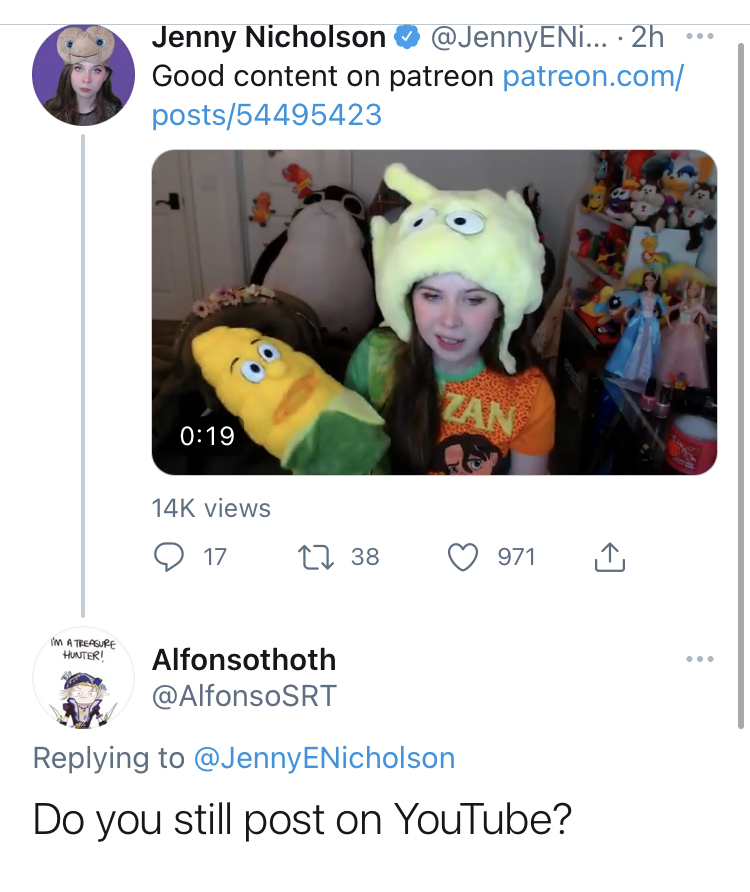Tap the 17 replies count
The height and width of the screenshot is (892, 750).
coord(215,557)
